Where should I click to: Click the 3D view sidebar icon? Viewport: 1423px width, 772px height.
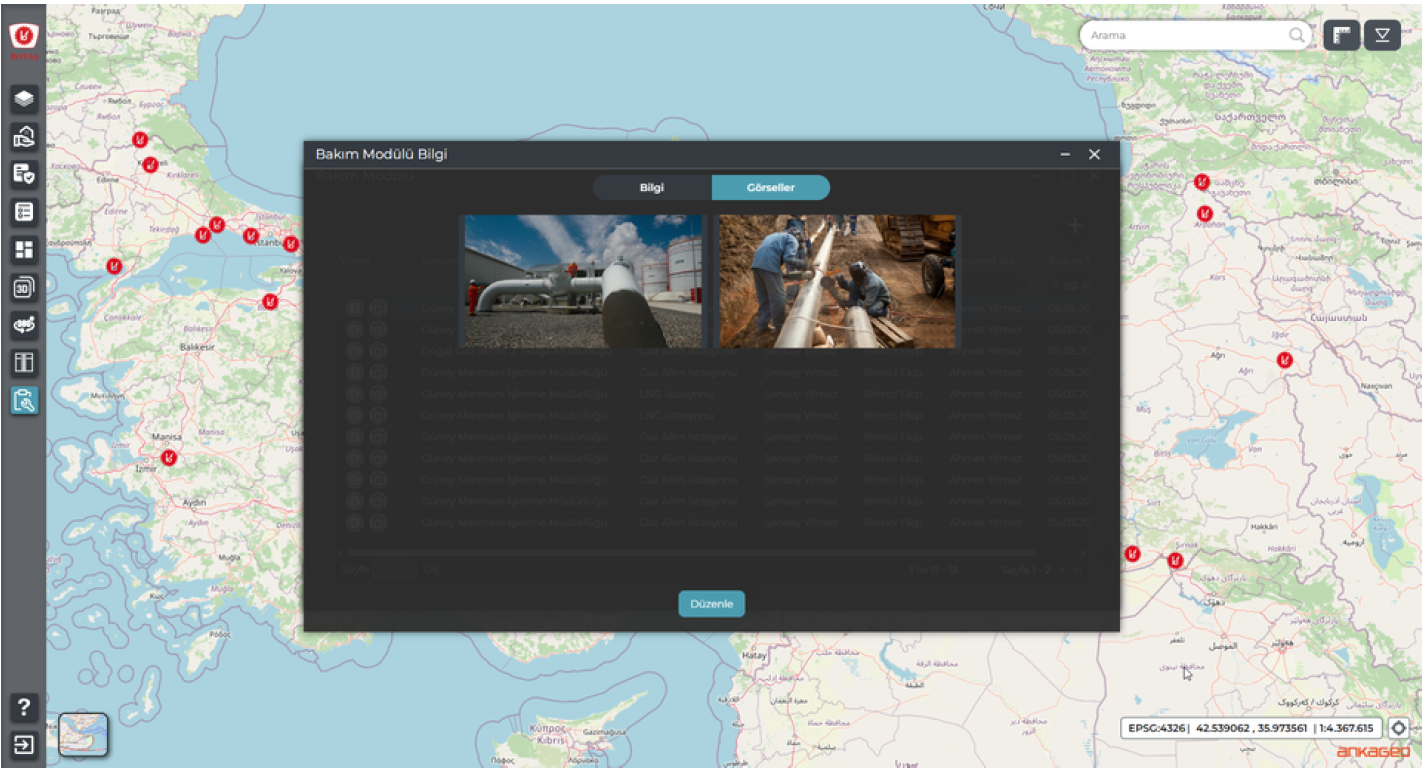pyautogui.click(x=24, y=288)
